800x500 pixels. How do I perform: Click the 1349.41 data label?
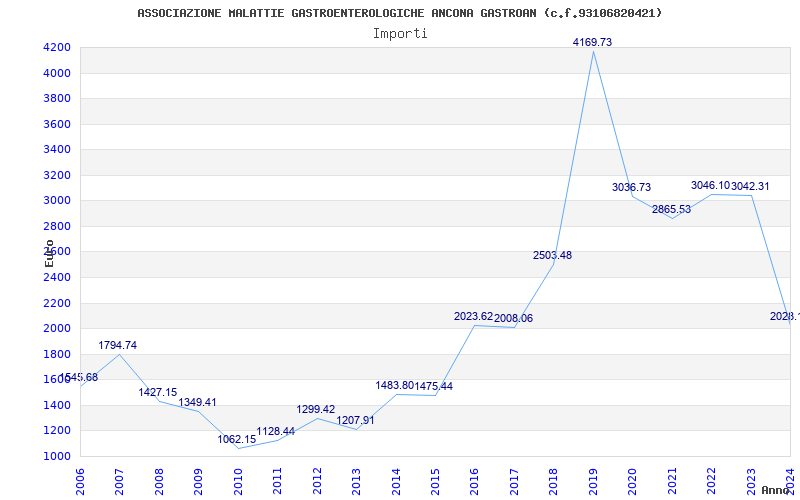coord(197,402)
